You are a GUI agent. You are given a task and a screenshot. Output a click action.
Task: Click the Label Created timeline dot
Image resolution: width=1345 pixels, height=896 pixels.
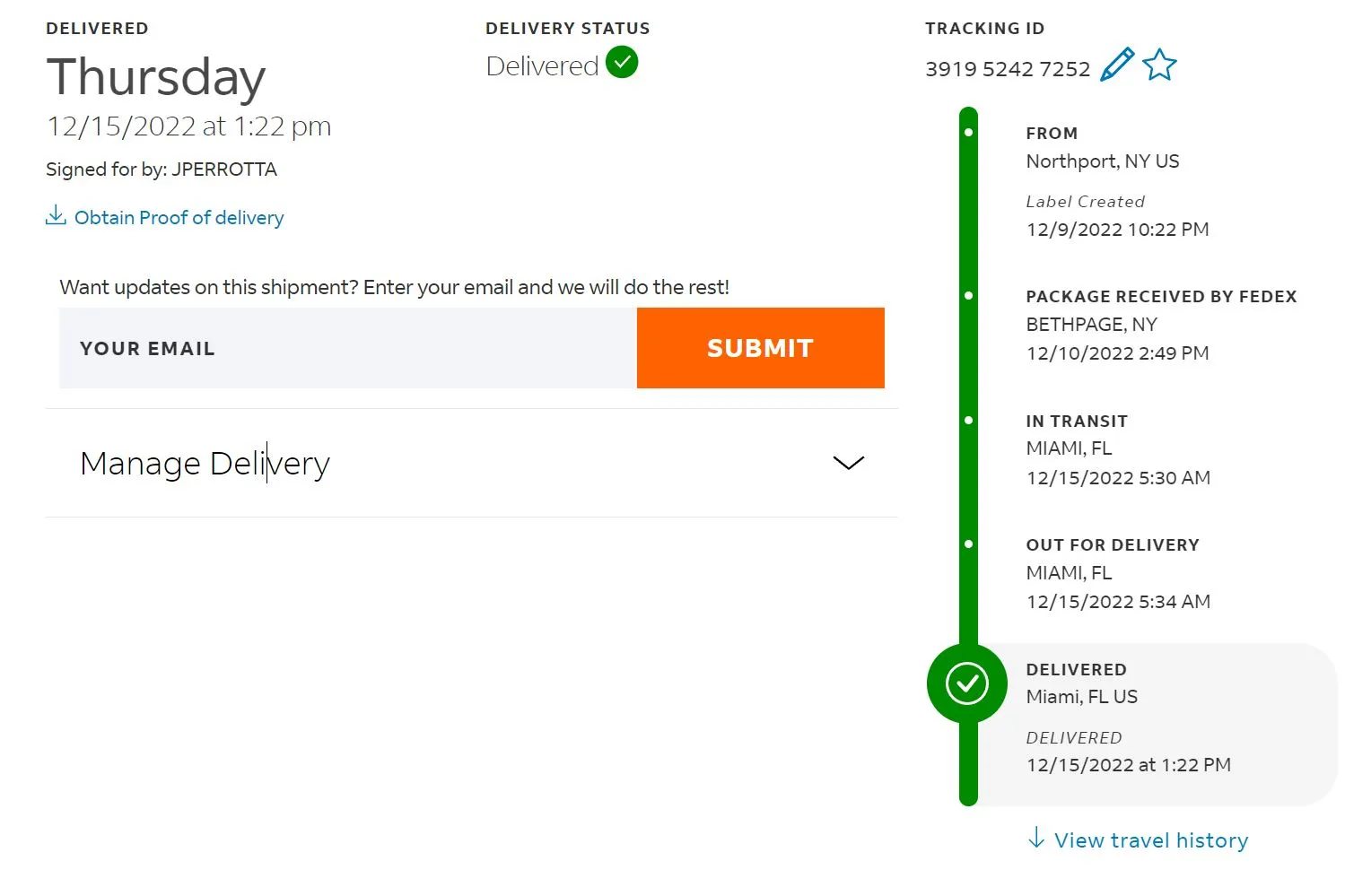click(968, 133)
